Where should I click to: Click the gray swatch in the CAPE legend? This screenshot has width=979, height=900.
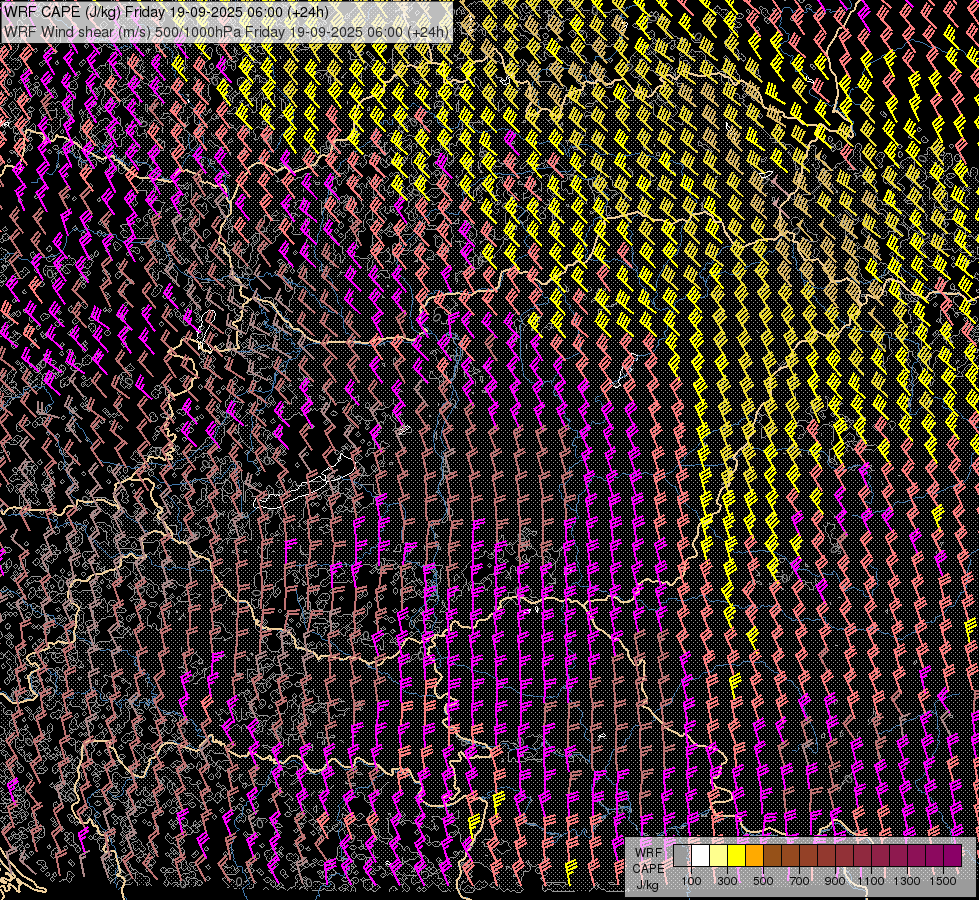click(682, 856)
